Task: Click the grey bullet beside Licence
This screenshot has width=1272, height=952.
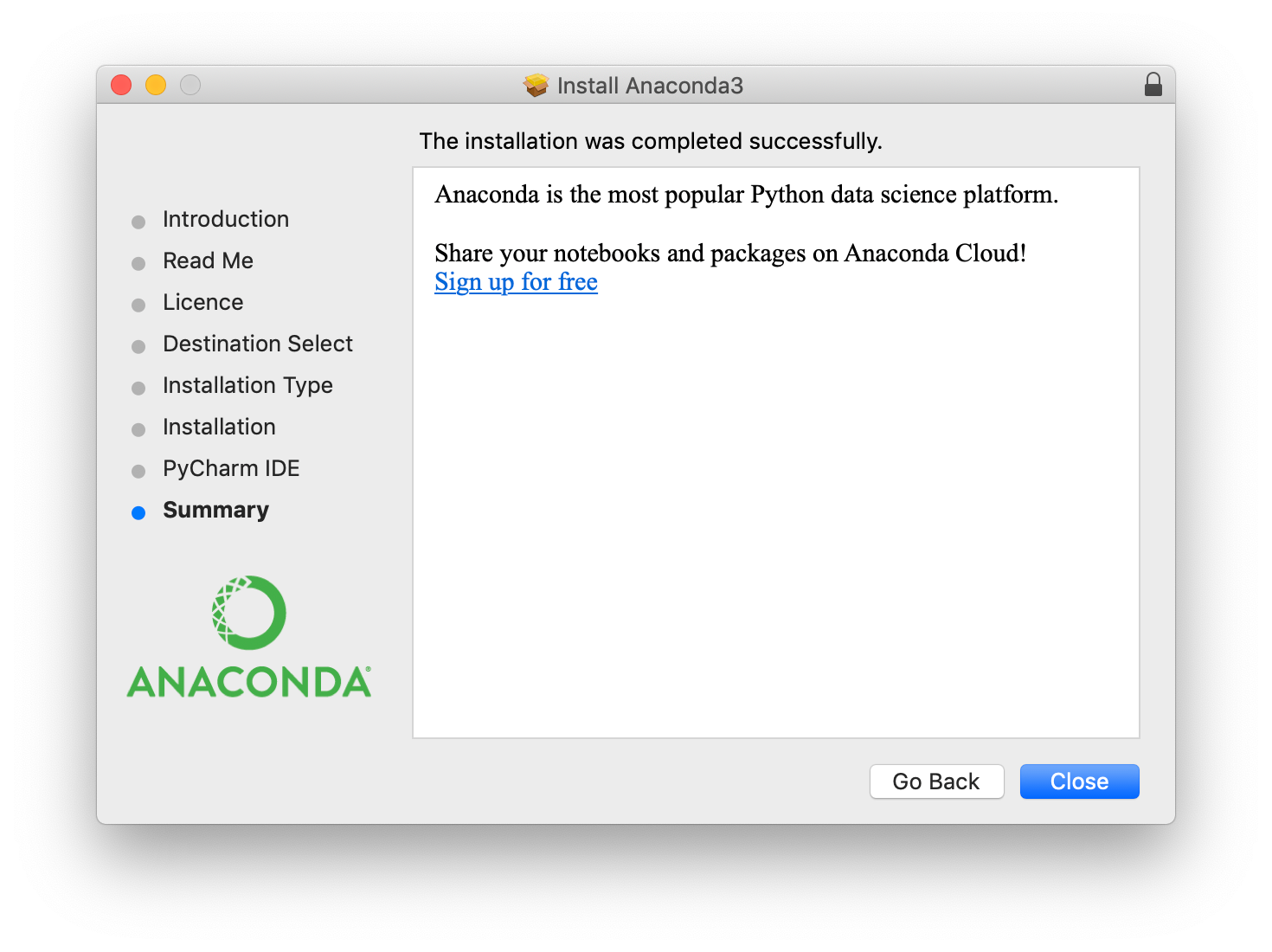Action: pos(138,305)
